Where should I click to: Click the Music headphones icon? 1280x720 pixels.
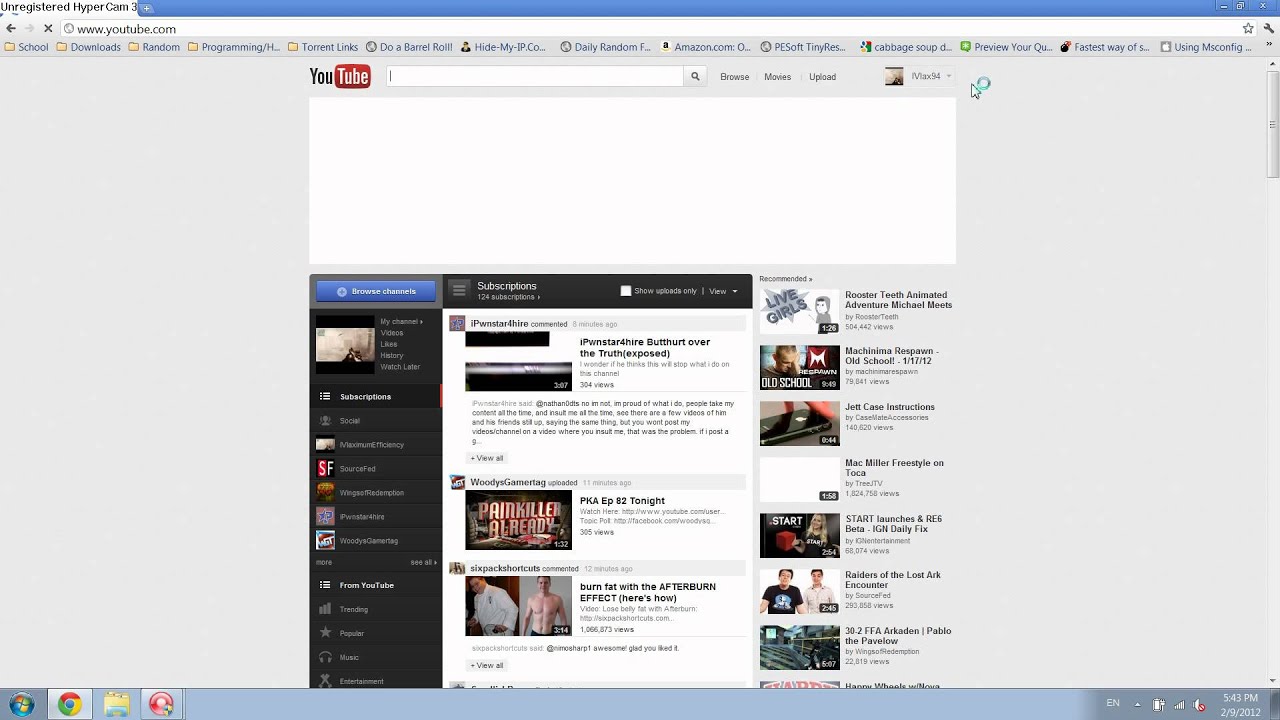click(x=325, y=657)
